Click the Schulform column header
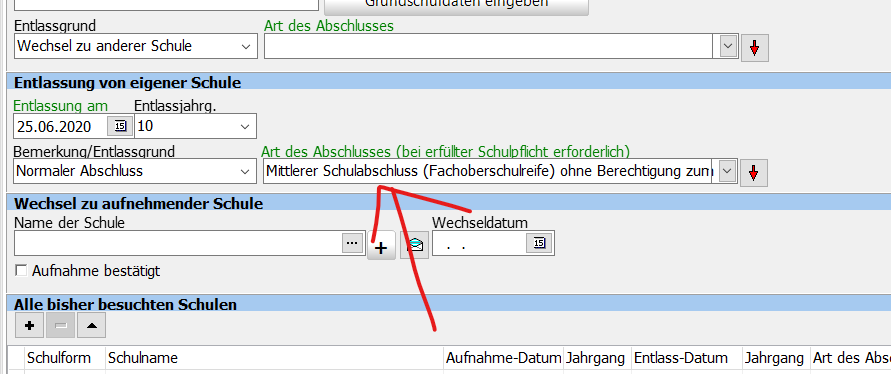Image resolution: width=891 pixels, height=374 pixels. click(x=59, y=358)
